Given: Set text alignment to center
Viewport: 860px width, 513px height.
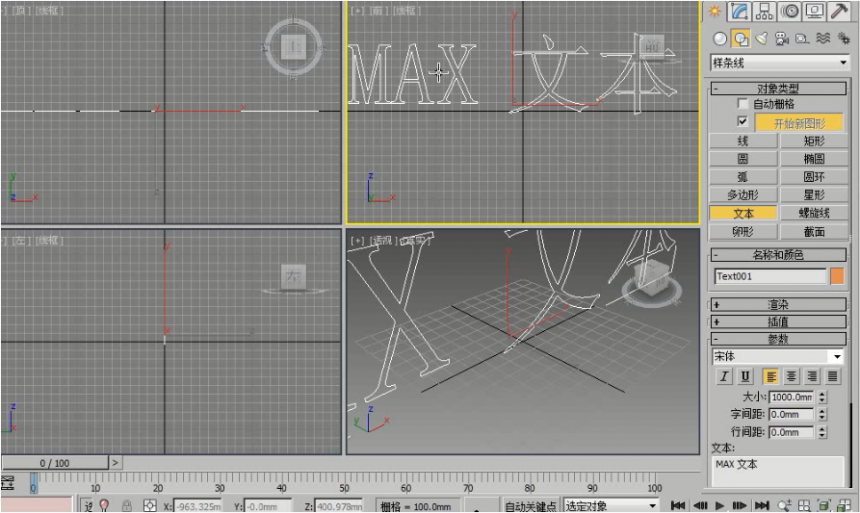Looking at the screenshot, I should [x=791, y=376].
